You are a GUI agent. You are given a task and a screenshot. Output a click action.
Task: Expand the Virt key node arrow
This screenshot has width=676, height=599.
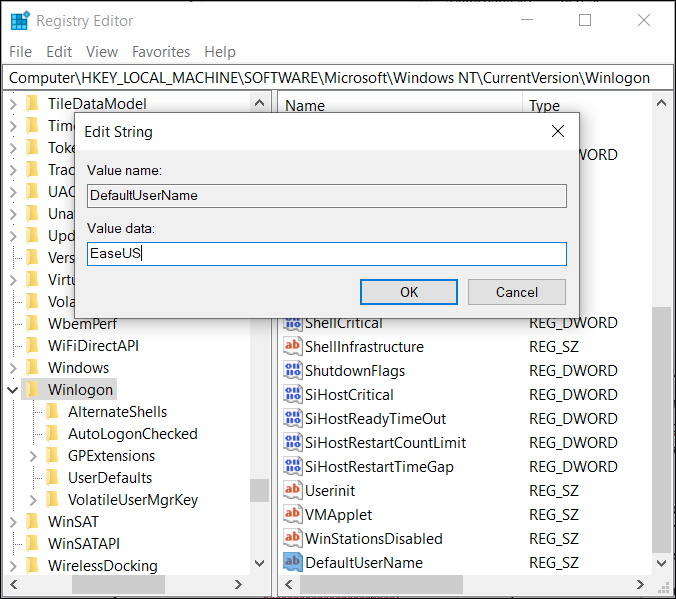click(x=13, y=280)
